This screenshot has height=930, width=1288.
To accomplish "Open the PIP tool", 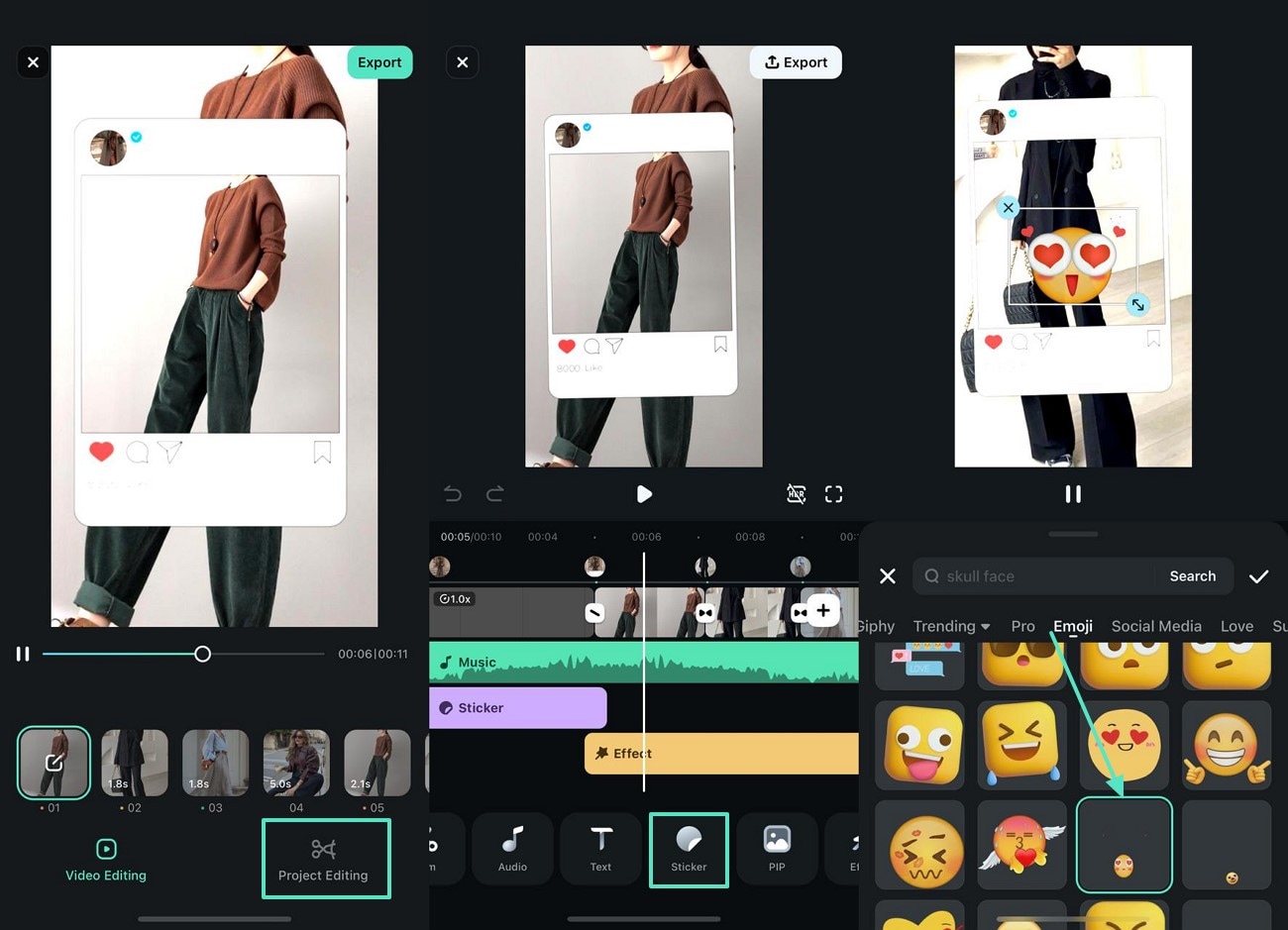I will 777,849.
